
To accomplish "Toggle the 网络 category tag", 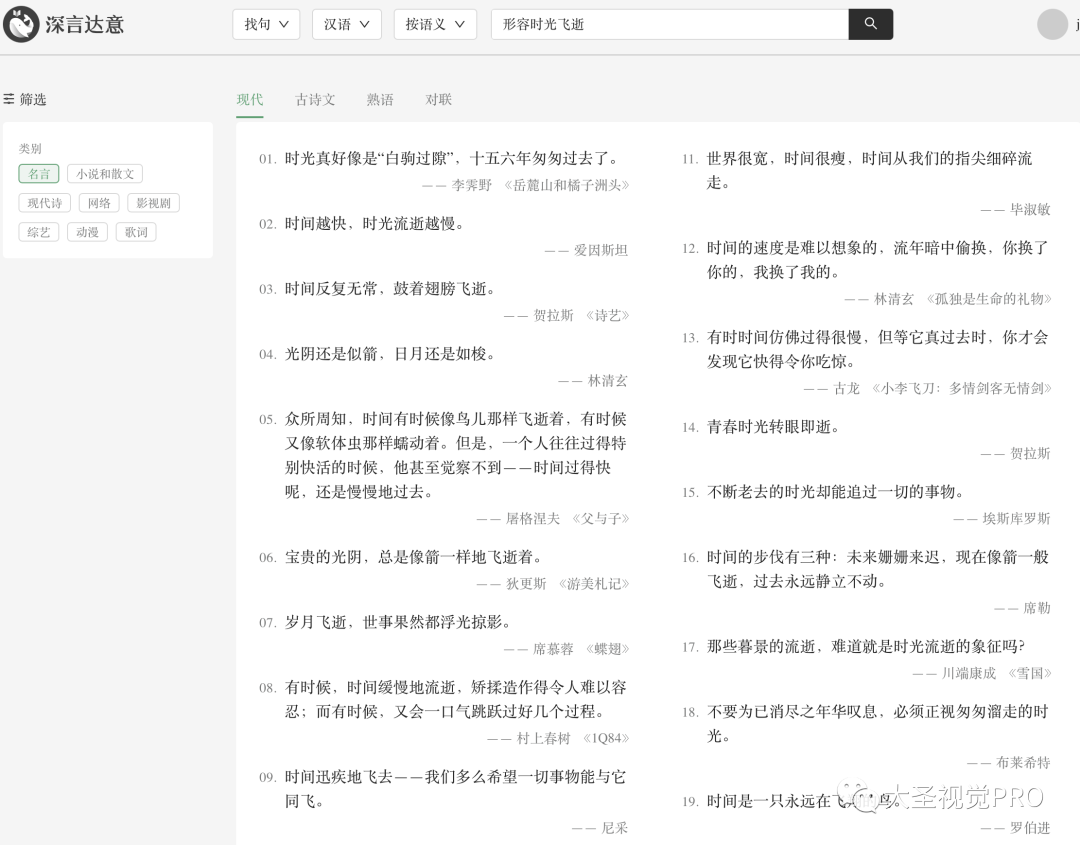I will (x=99, y=203).
